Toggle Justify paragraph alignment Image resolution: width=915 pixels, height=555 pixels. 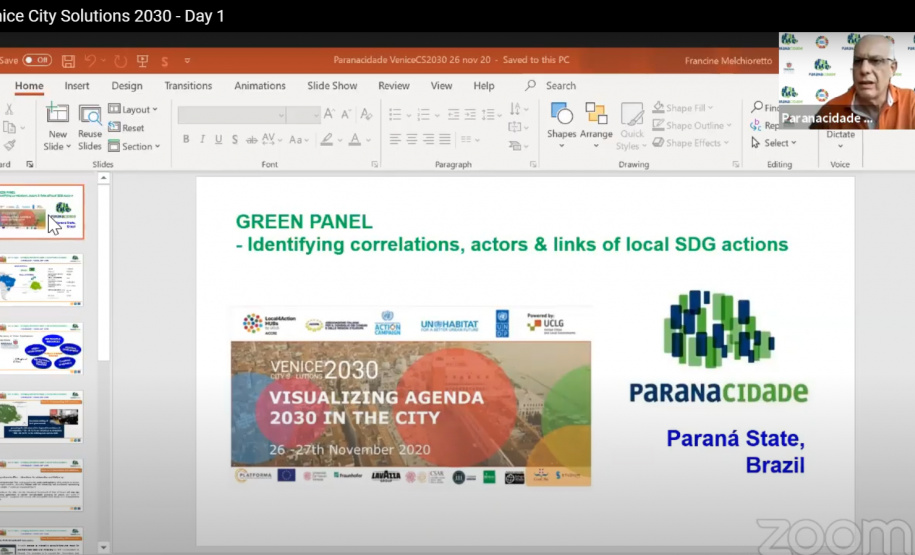click(445, 139)
